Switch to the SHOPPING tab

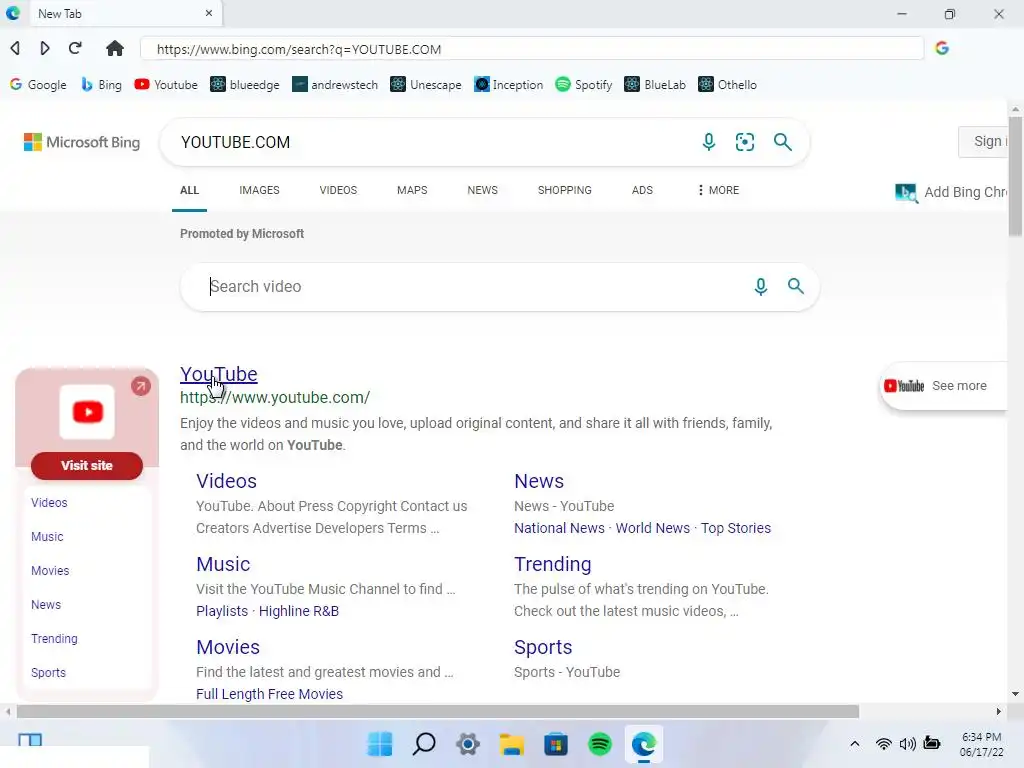click(565, 190)
